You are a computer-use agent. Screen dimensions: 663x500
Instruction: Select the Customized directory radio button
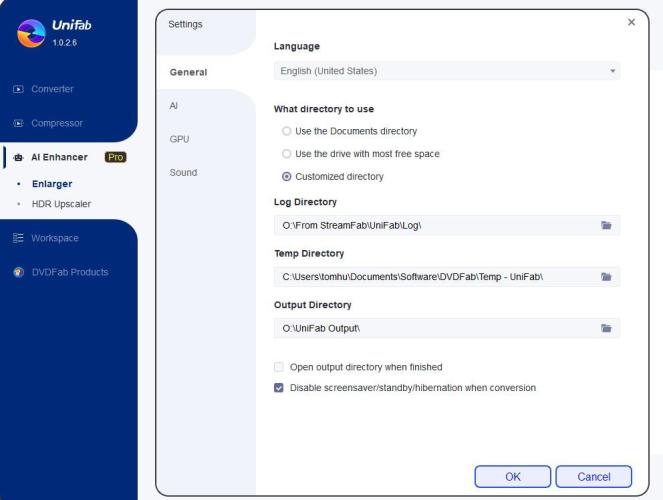tap(287, 177)
